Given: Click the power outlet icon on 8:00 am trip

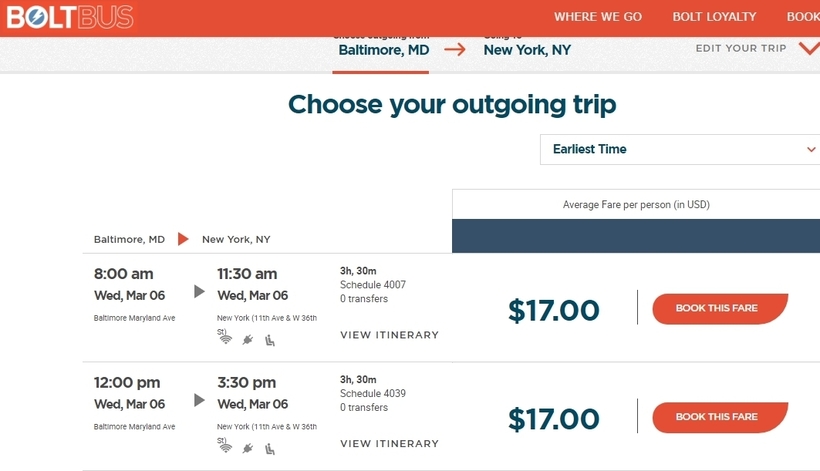Looking at the screenshot, I should coord(248,340).
